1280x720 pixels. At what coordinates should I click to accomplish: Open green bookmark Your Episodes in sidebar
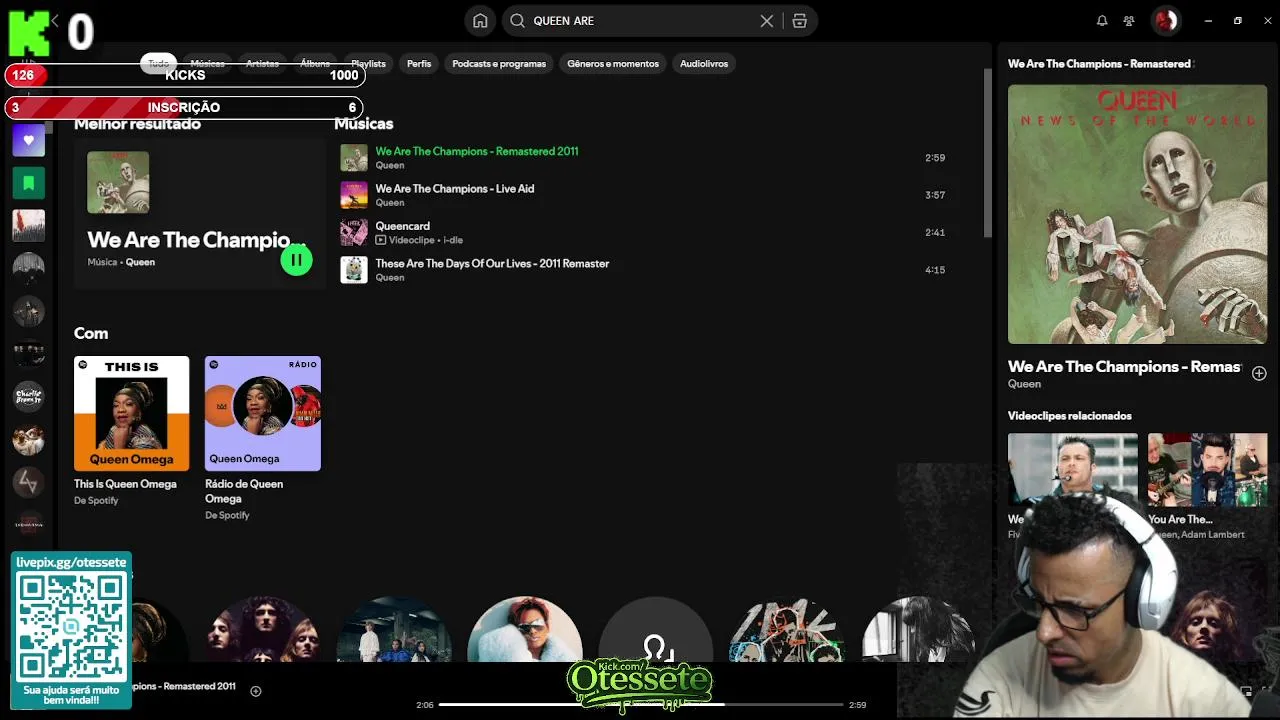pos(28,183)
